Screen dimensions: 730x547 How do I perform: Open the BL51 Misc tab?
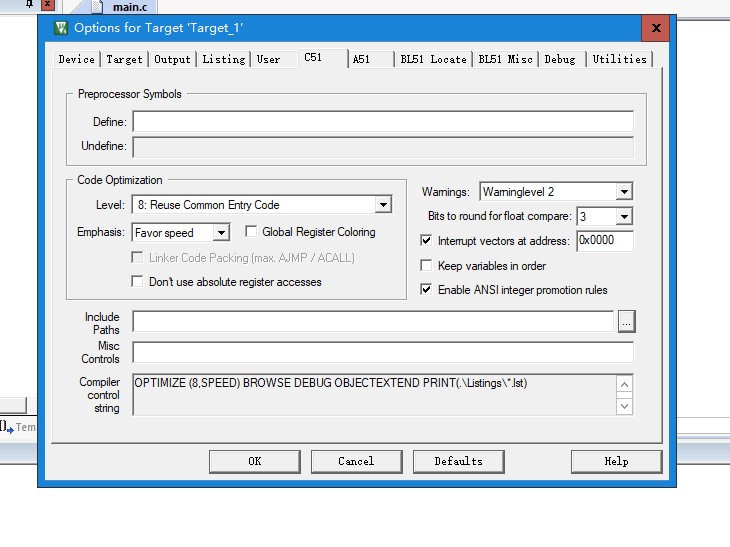tap(506, 59)
